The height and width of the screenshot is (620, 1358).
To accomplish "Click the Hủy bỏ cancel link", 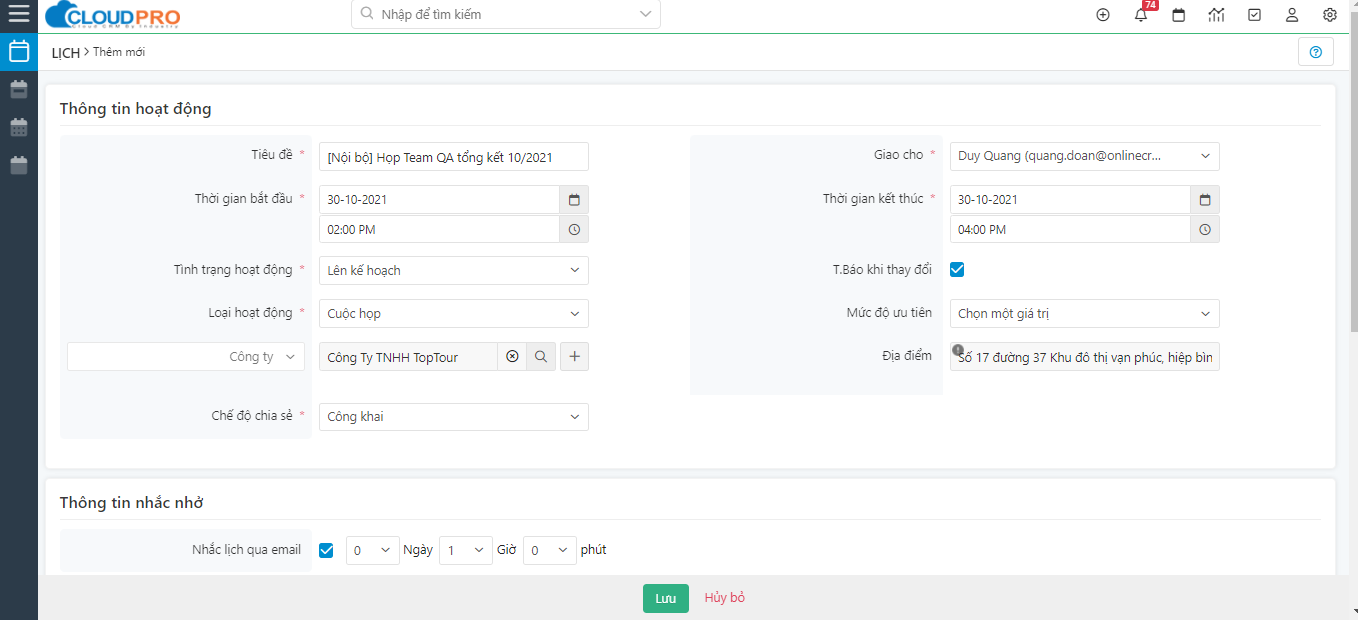I will coord(724,598).
